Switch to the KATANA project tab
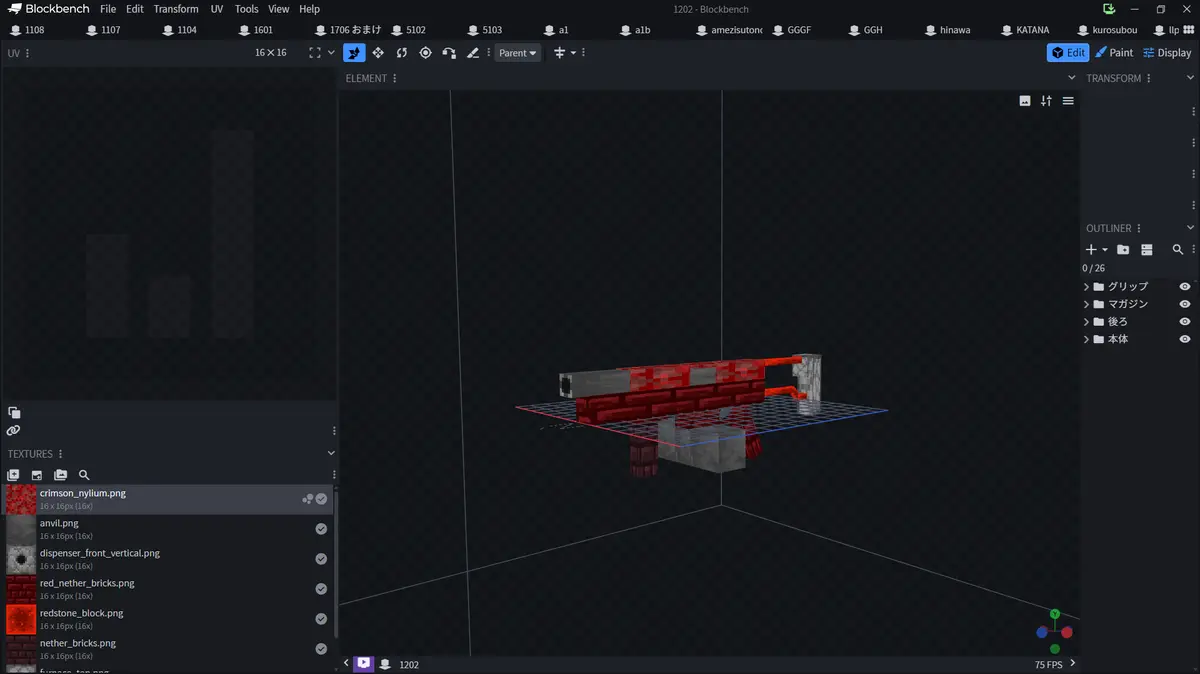1200x674 pixels. click(x=1031, y=30)
